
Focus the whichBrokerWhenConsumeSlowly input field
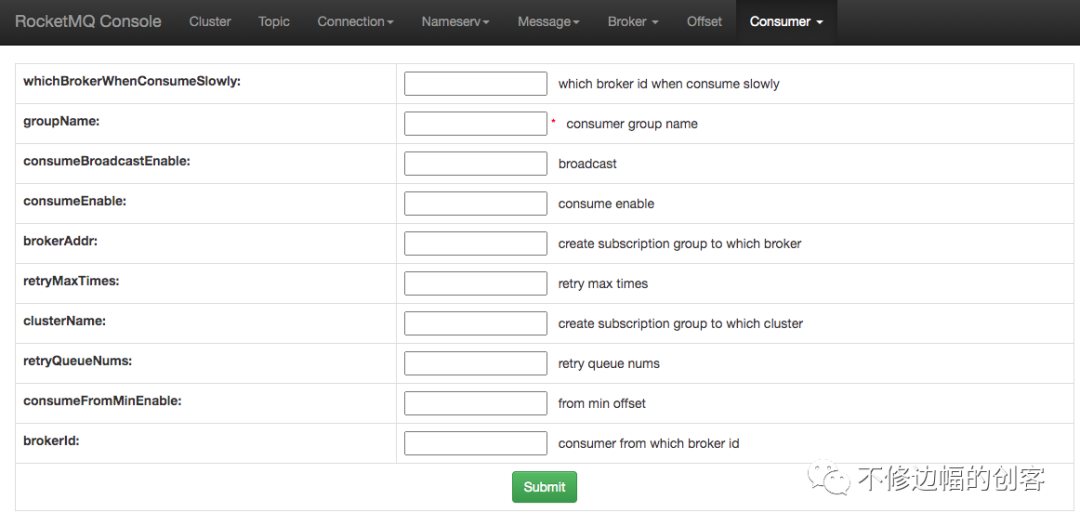pos(475,84)
